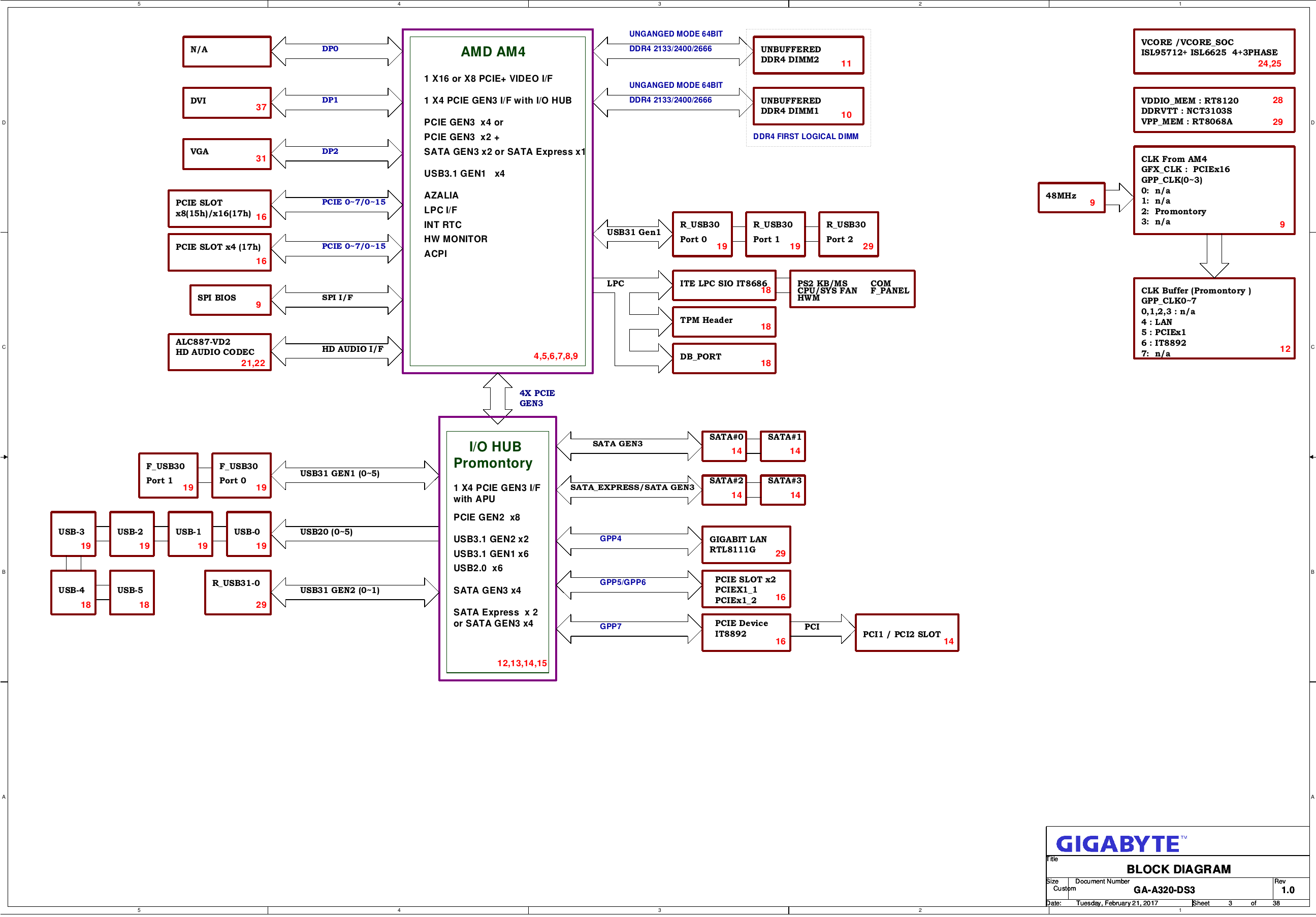The height and width of the screenshot is (917, 1316).
Task: Select the SATA#3 block
Action: pos(783,490)
